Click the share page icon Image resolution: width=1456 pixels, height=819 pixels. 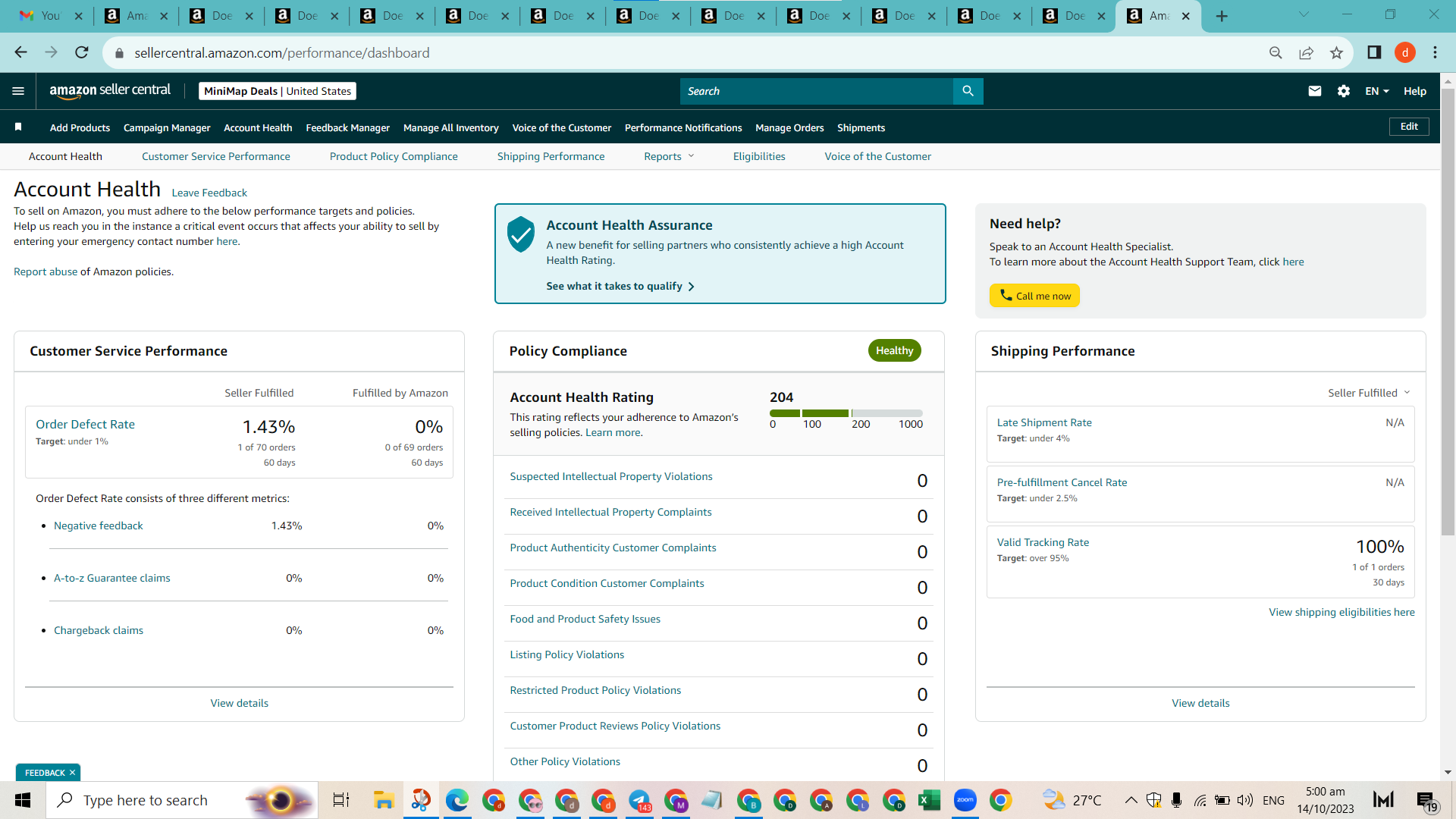coord(1306,52)
